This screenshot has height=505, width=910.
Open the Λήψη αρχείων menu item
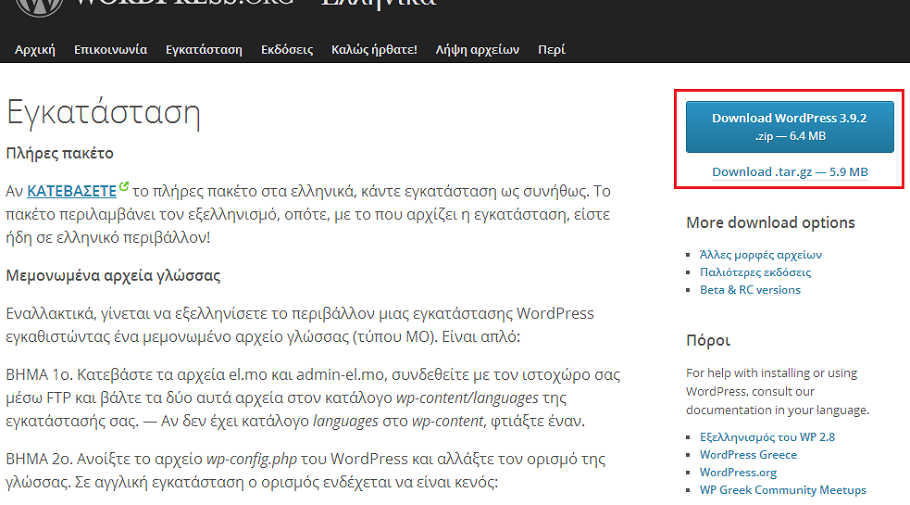click(x=477, y=50)
